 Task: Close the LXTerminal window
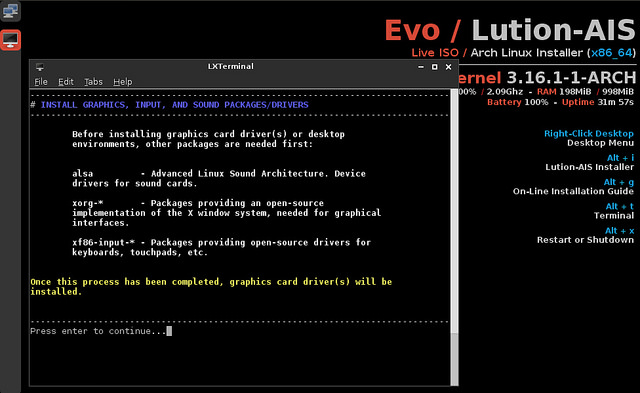point(449,67)
